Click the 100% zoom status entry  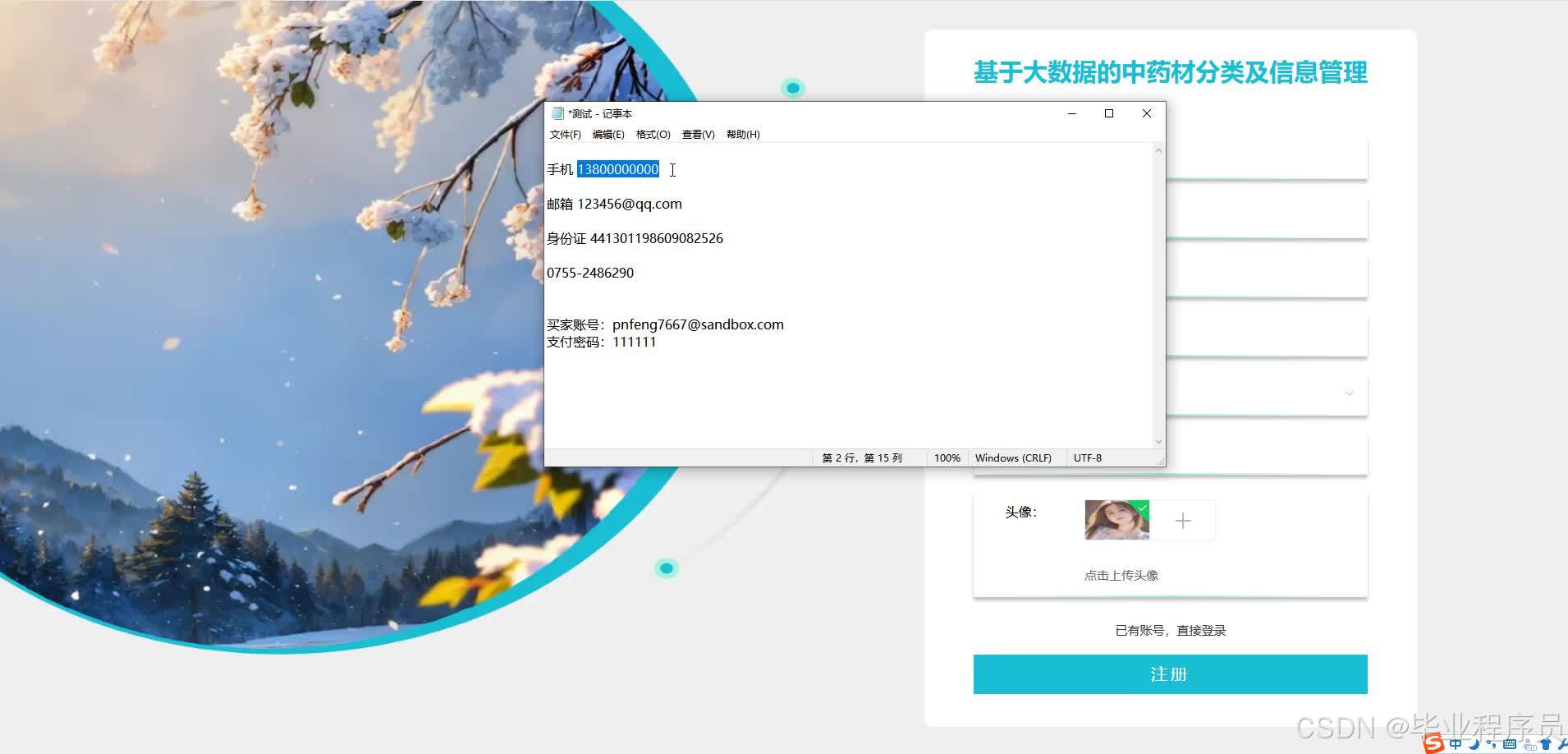point(947,457)
